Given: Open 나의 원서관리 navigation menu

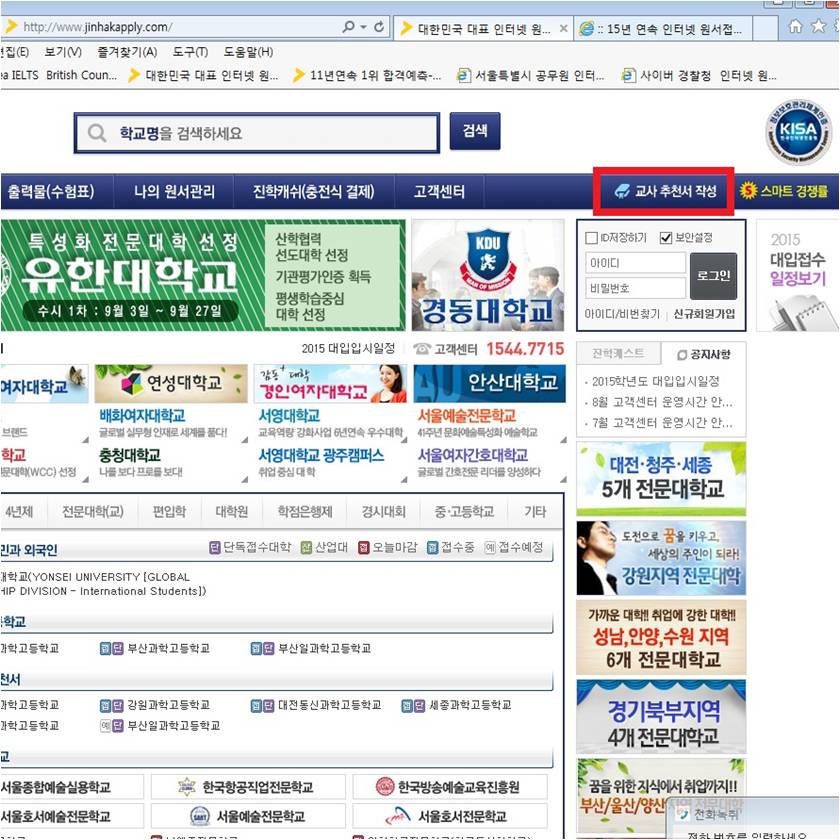Looking at the screenshot, I should (174, 191).
